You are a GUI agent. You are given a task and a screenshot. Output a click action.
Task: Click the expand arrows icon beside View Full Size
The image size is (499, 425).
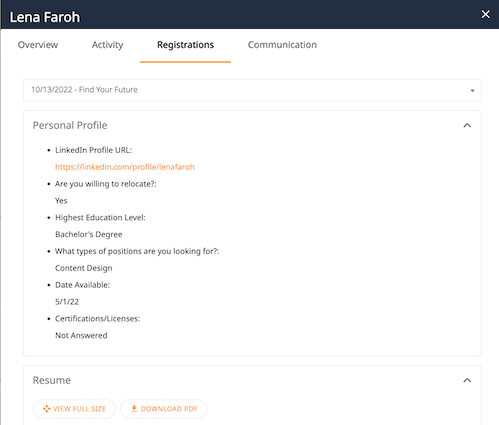[x=46, y=409]
